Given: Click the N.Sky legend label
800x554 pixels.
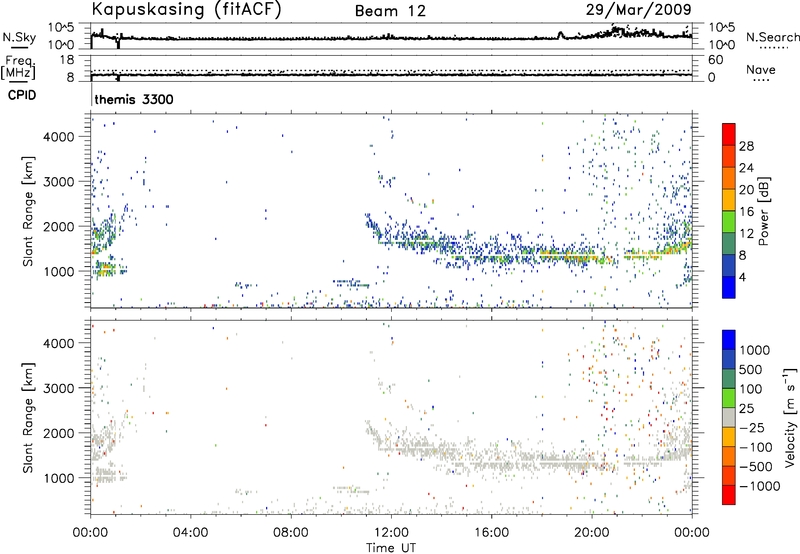Looking at the screenshot, I should tap(19, 37).
